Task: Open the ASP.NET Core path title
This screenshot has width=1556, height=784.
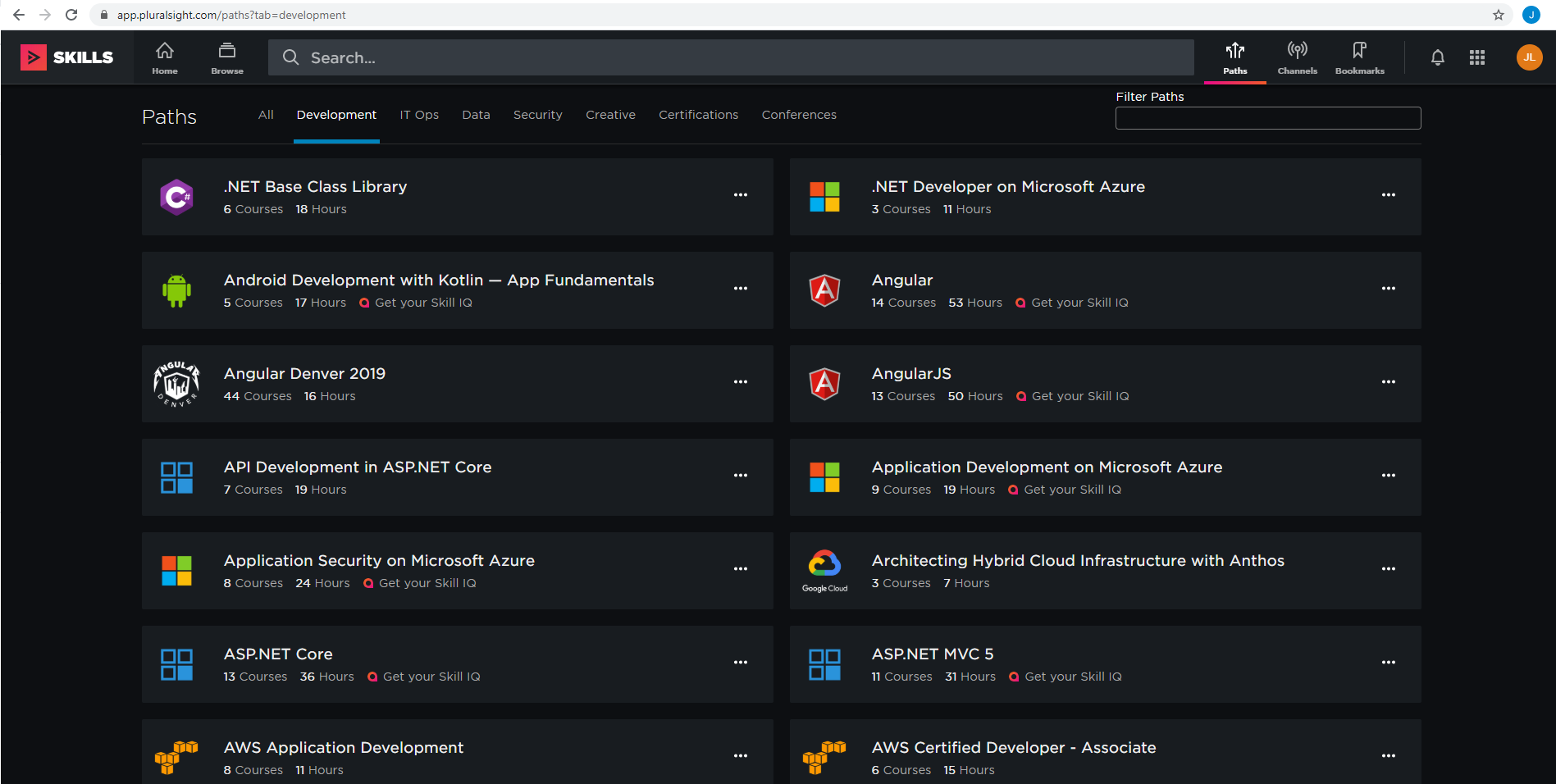Action: (x=278, y=654)
